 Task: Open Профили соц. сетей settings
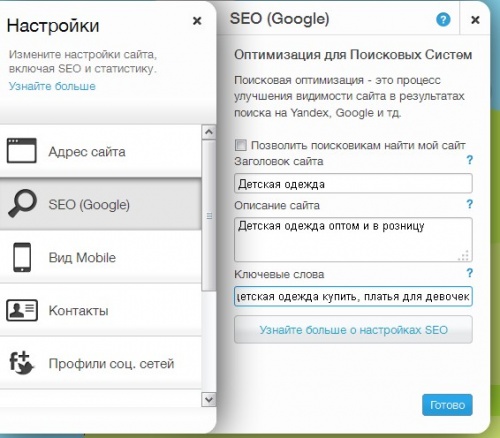[101, 363]
